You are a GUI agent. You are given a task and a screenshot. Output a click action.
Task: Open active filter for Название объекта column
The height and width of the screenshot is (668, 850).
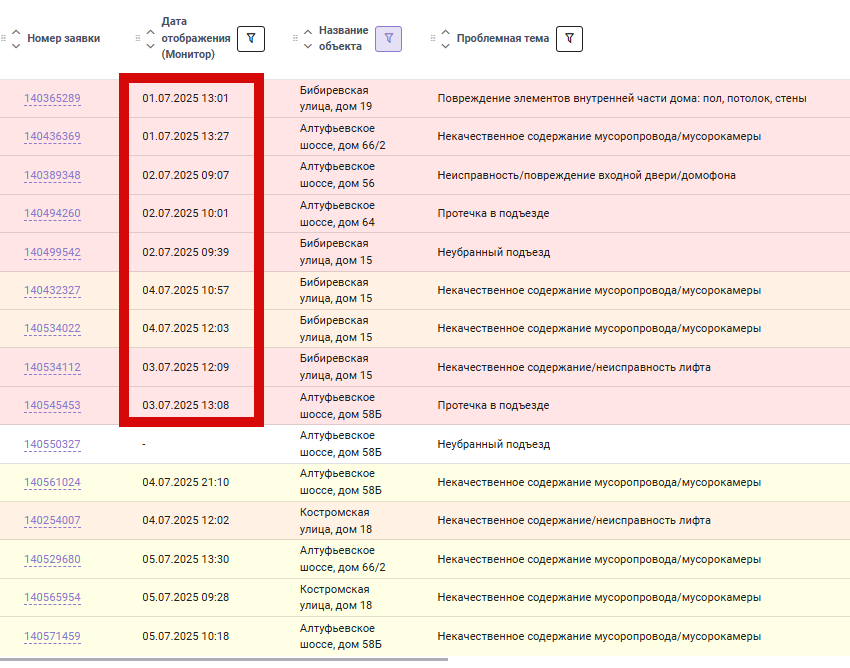click(x=389, y=39)
